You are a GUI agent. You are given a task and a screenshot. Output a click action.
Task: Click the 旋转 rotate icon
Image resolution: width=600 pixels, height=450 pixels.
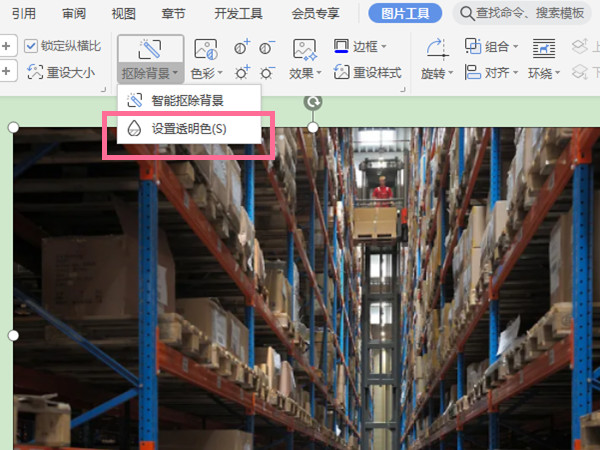(437, 49)
